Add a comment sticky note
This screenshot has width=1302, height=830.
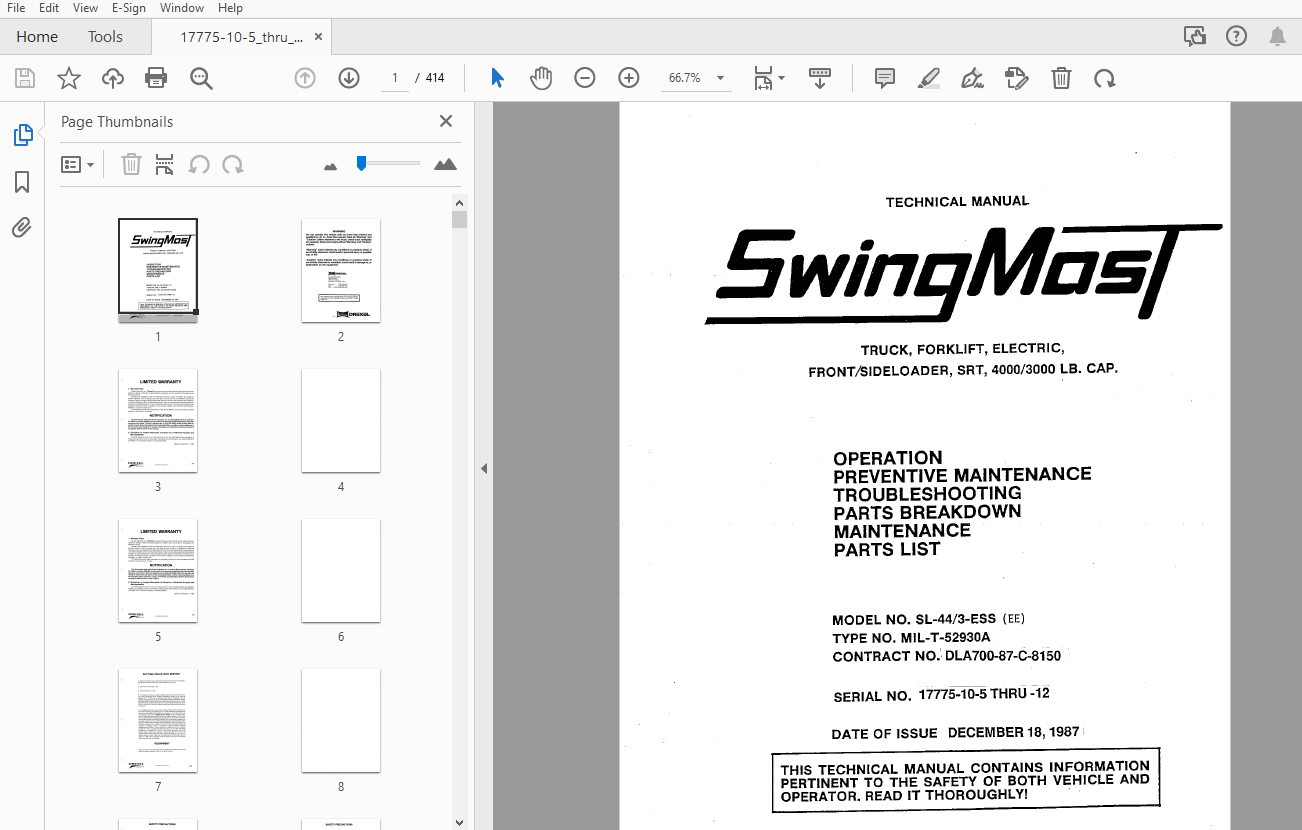tap(884, 78)
